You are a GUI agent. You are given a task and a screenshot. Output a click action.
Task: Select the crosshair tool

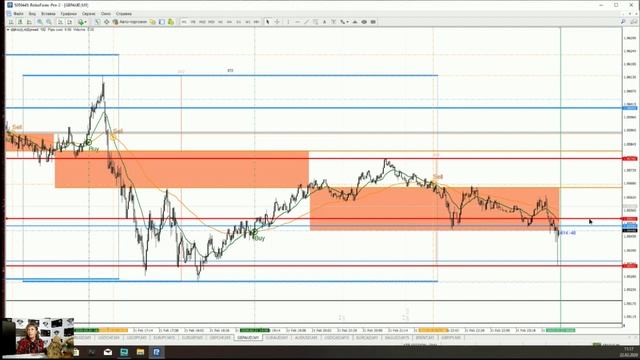[277, 22]
